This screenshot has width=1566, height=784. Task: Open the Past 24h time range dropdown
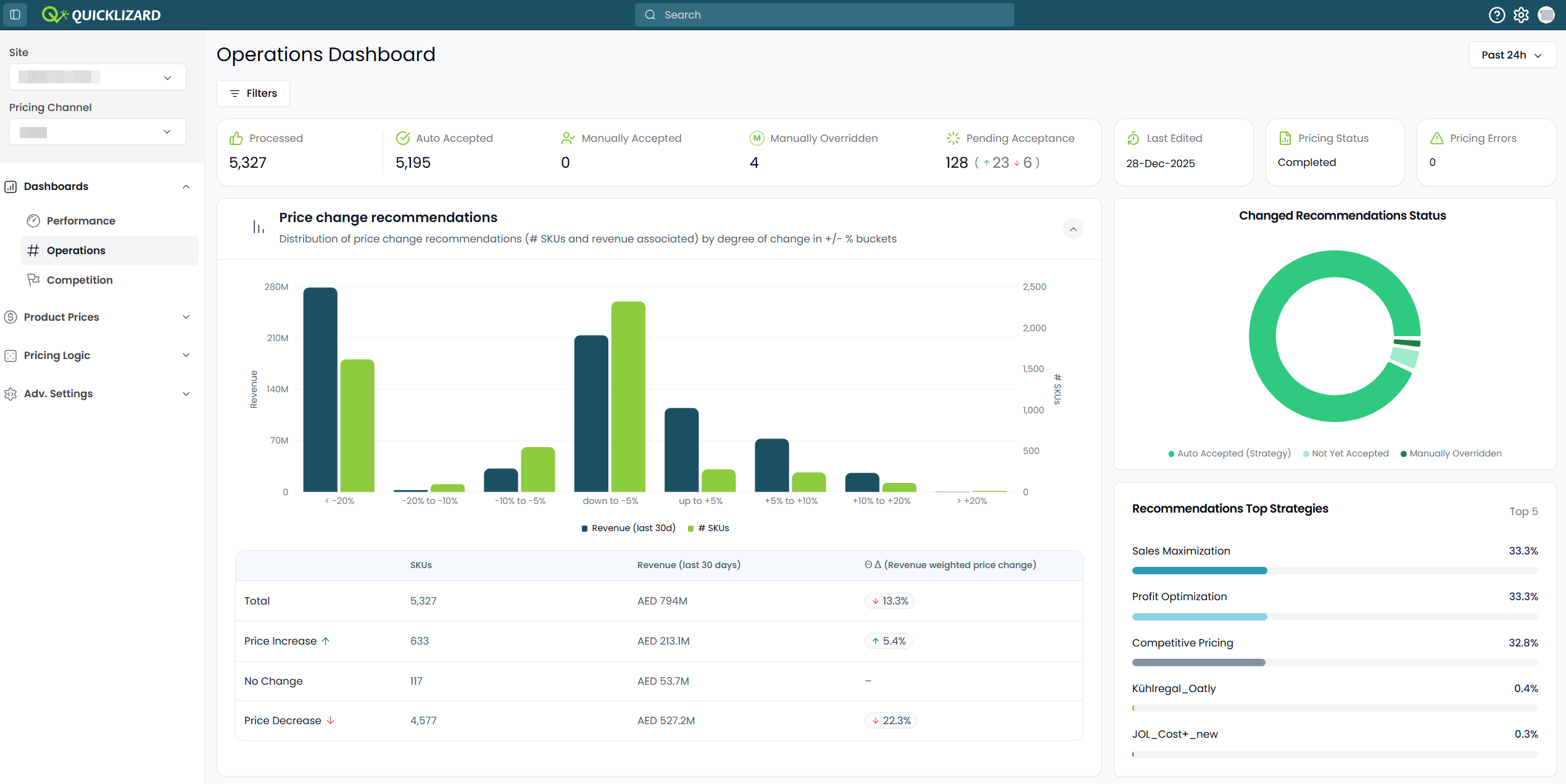1512,55
